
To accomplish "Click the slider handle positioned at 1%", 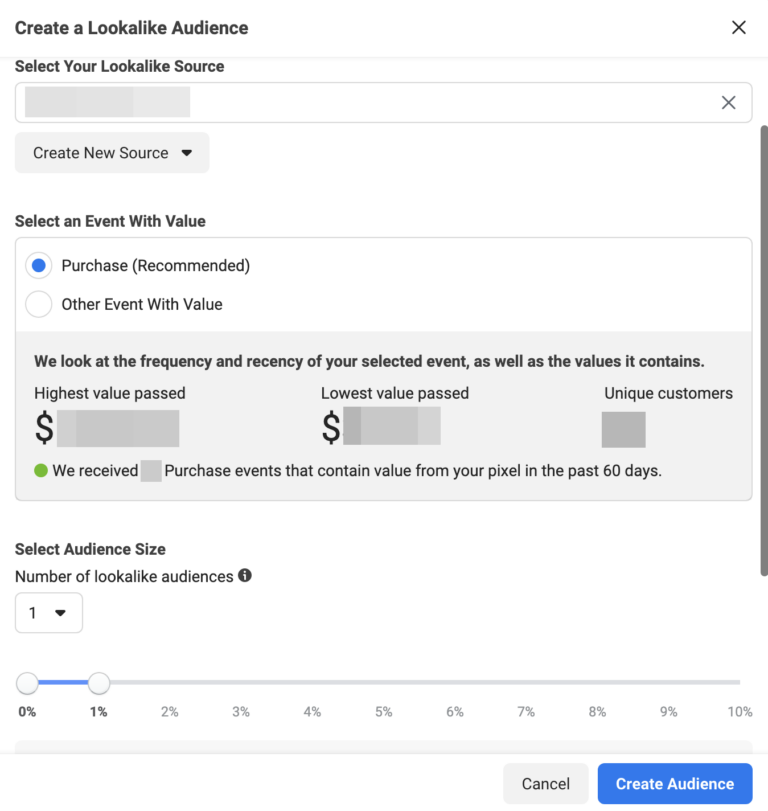I will pos(98,683).
